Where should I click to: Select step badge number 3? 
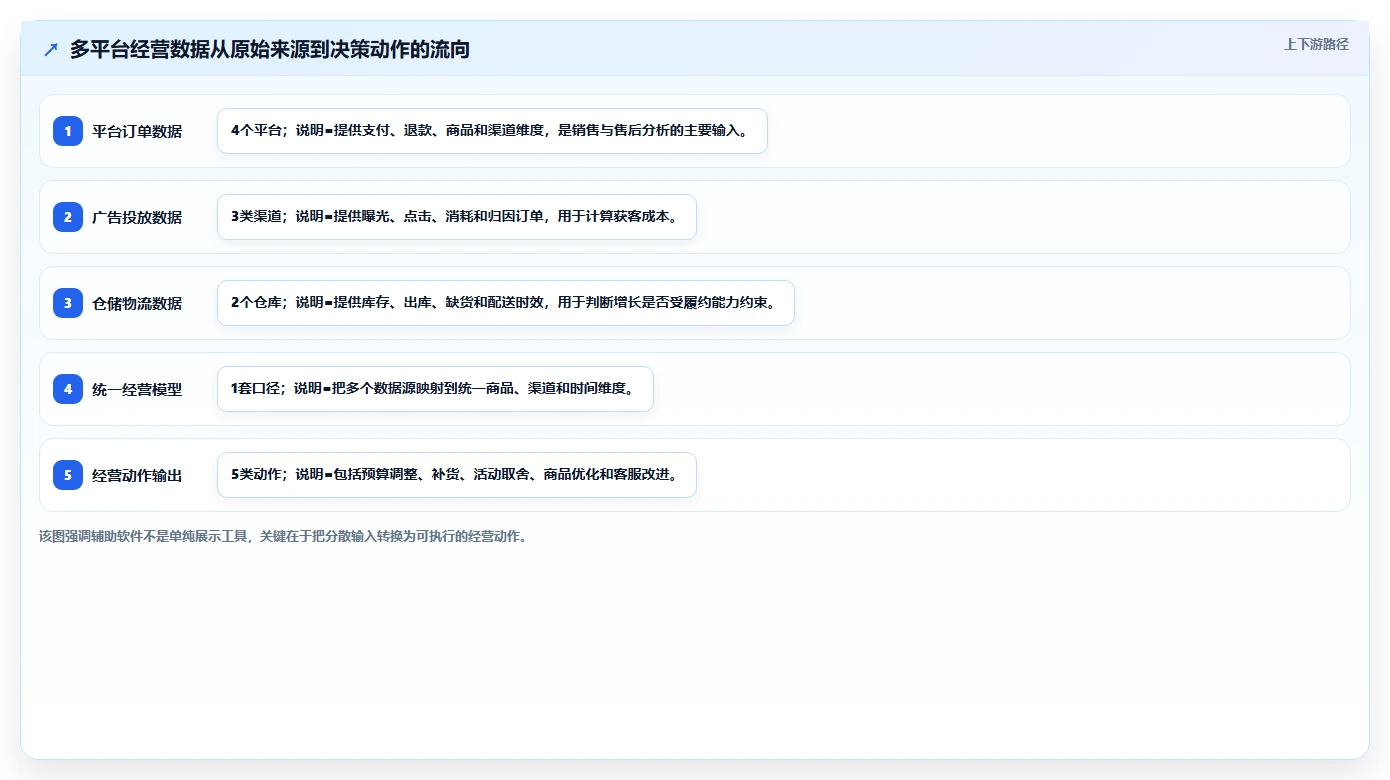[x=68, y=303]
